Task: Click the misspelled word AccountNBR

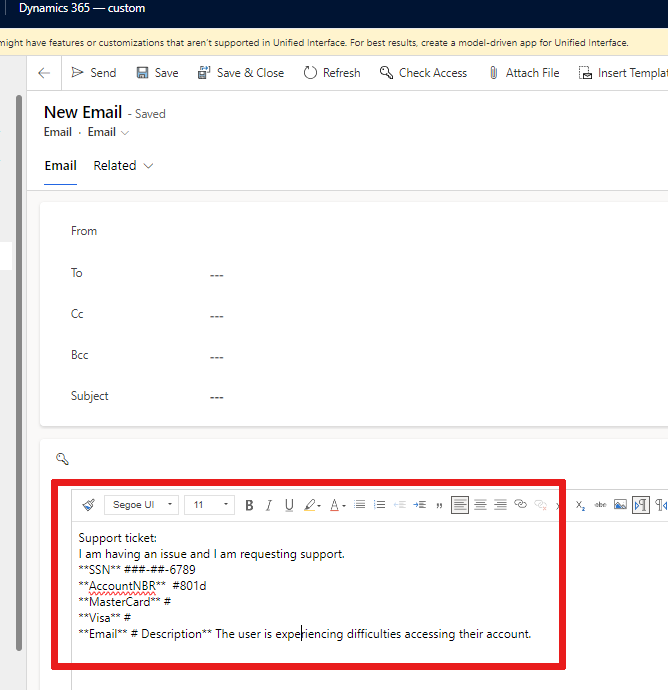Action: tap(122, 586)
